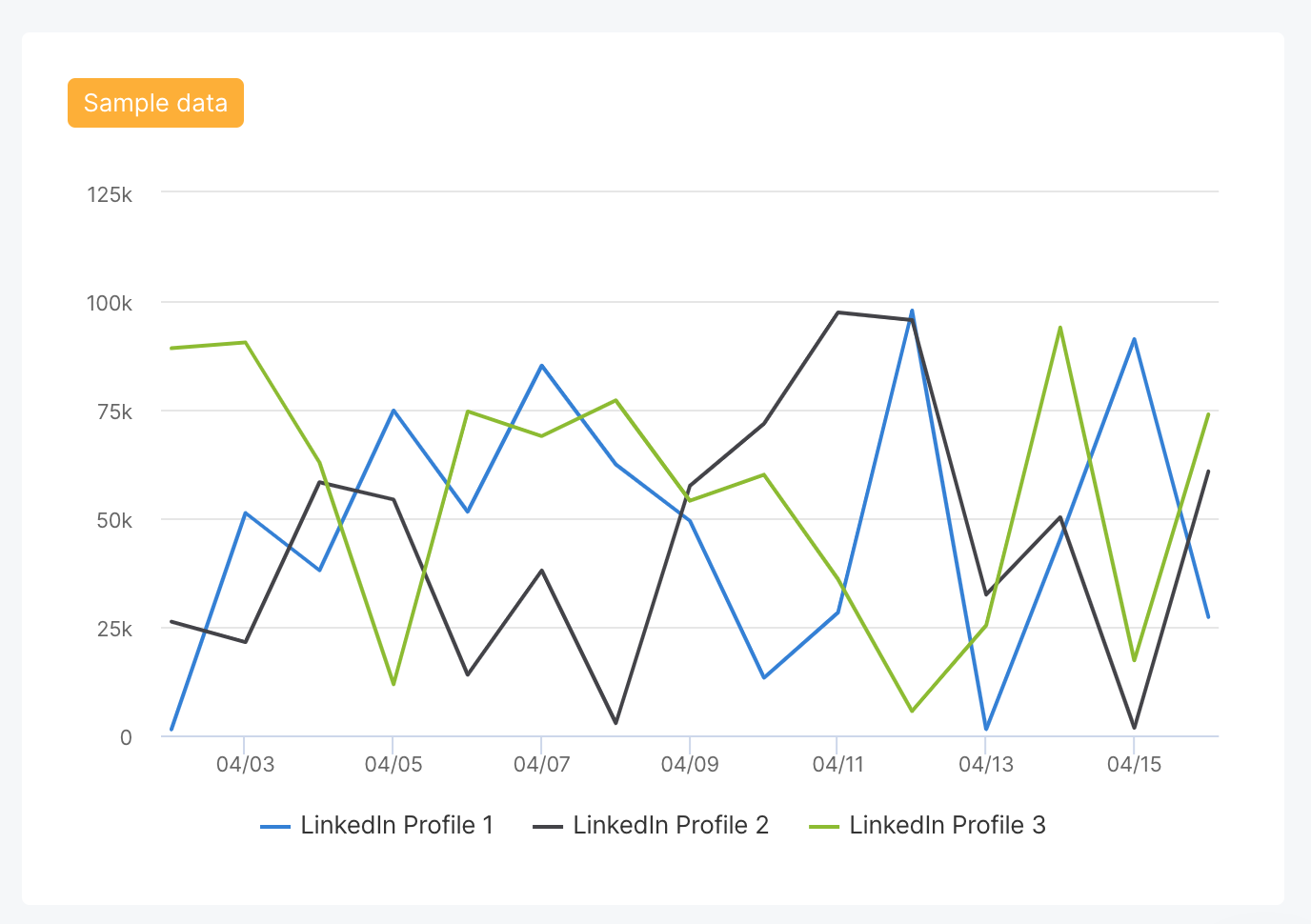Click the 100k axis label
Screen dimensions: 1311x924
coord(111,303)
